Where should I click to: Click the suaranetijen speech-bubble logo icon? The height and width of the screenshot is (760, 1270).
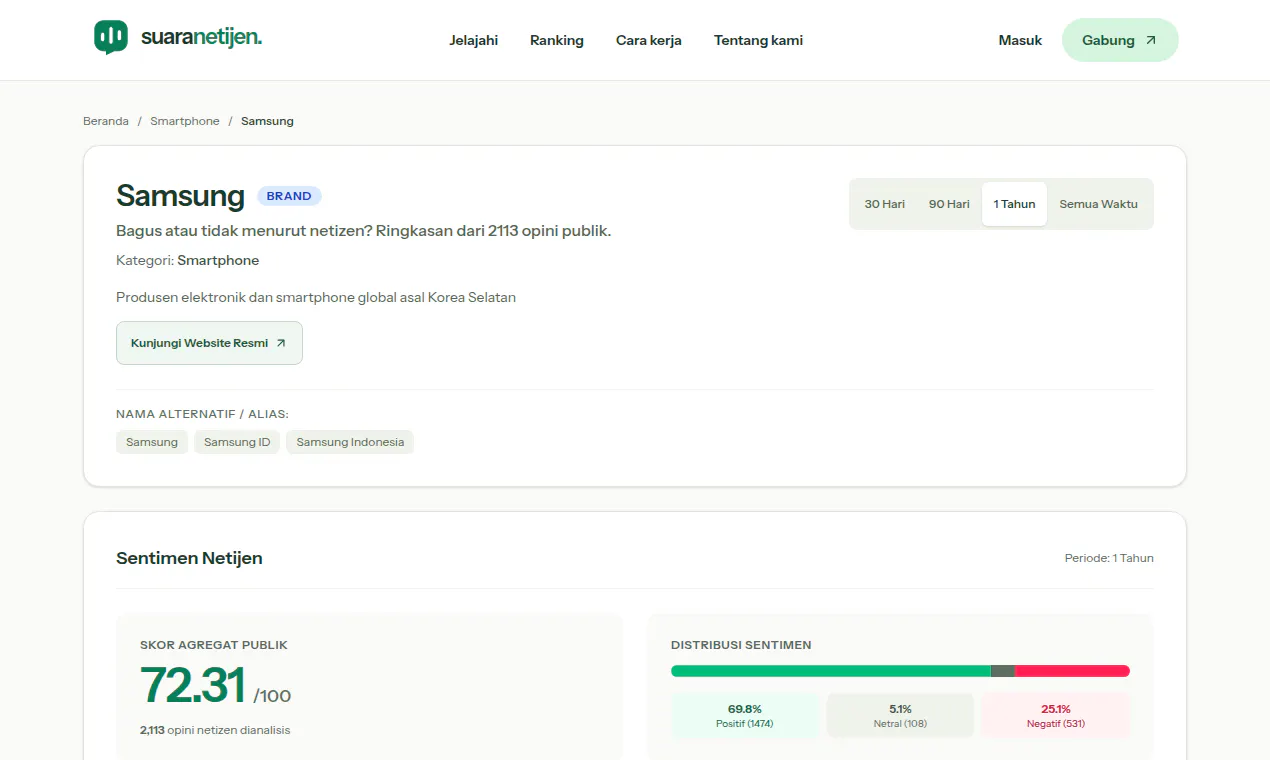111,37
